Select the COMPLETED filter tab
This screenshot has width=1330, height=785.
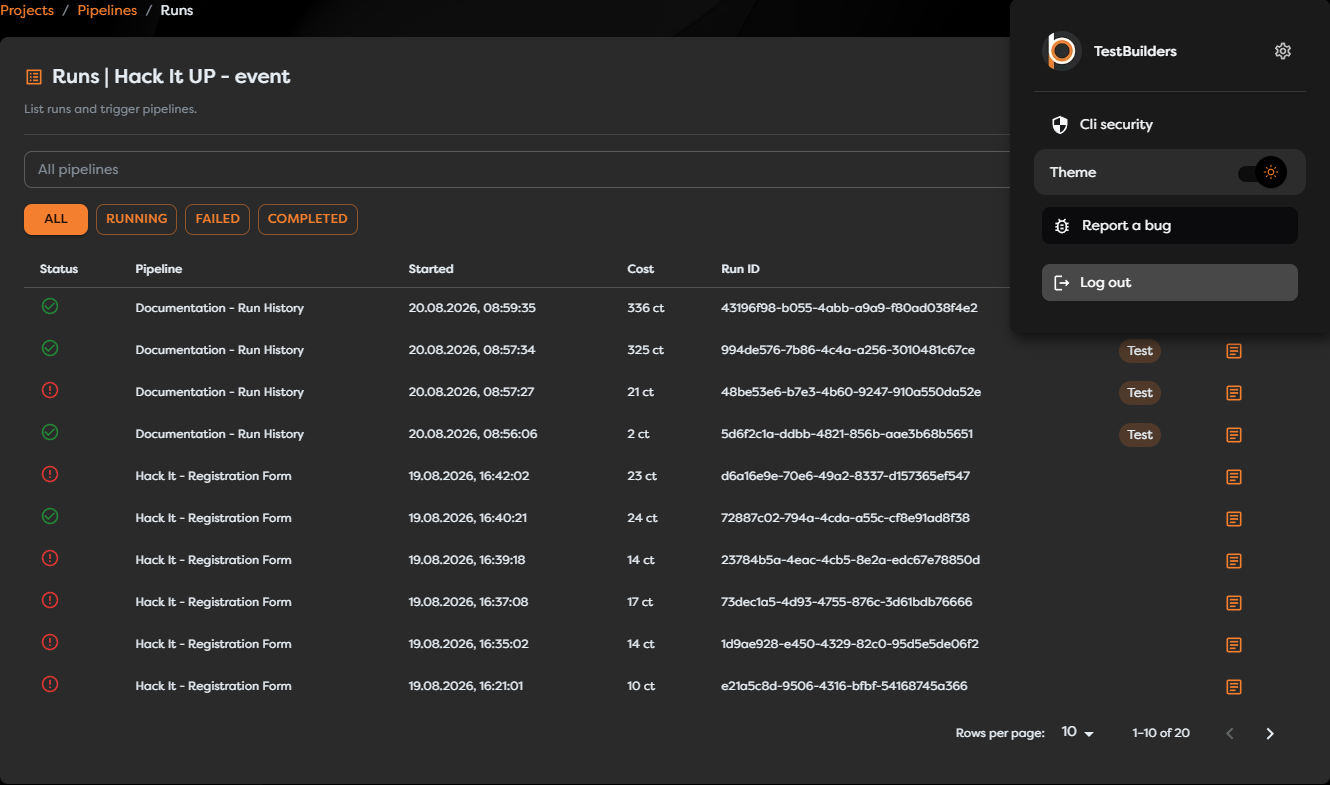coord(308,219)
